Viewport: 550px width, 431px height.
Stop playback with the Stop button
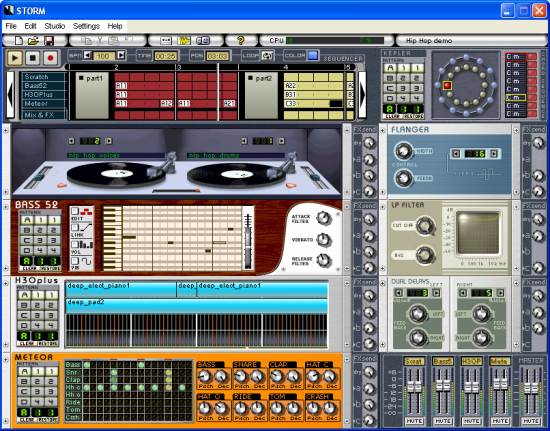pyautogui.click(x=33, y=58)
